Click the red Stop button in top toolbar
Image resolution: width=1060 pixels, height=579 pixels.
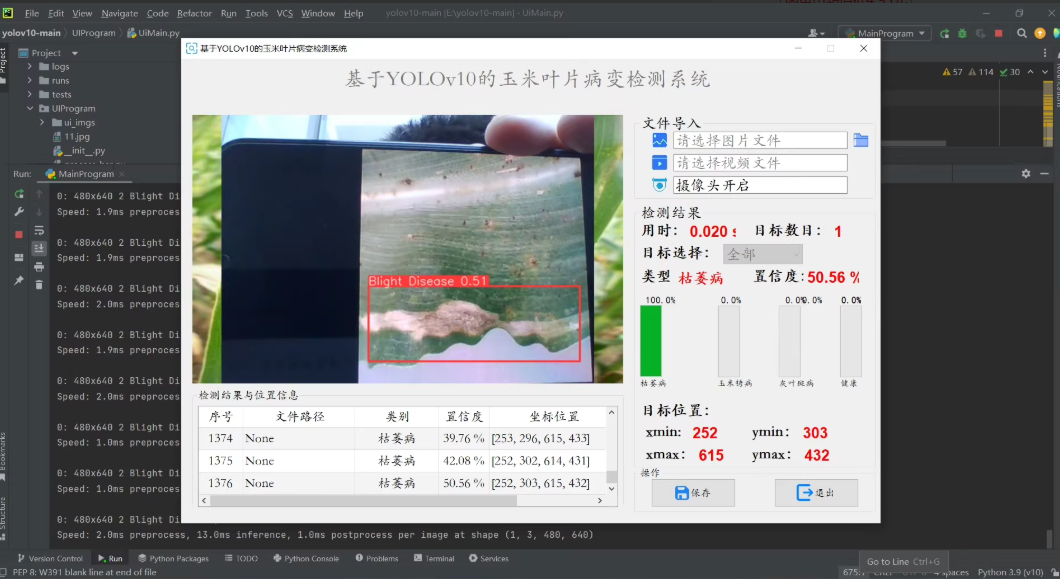click(x=998, y=33)
